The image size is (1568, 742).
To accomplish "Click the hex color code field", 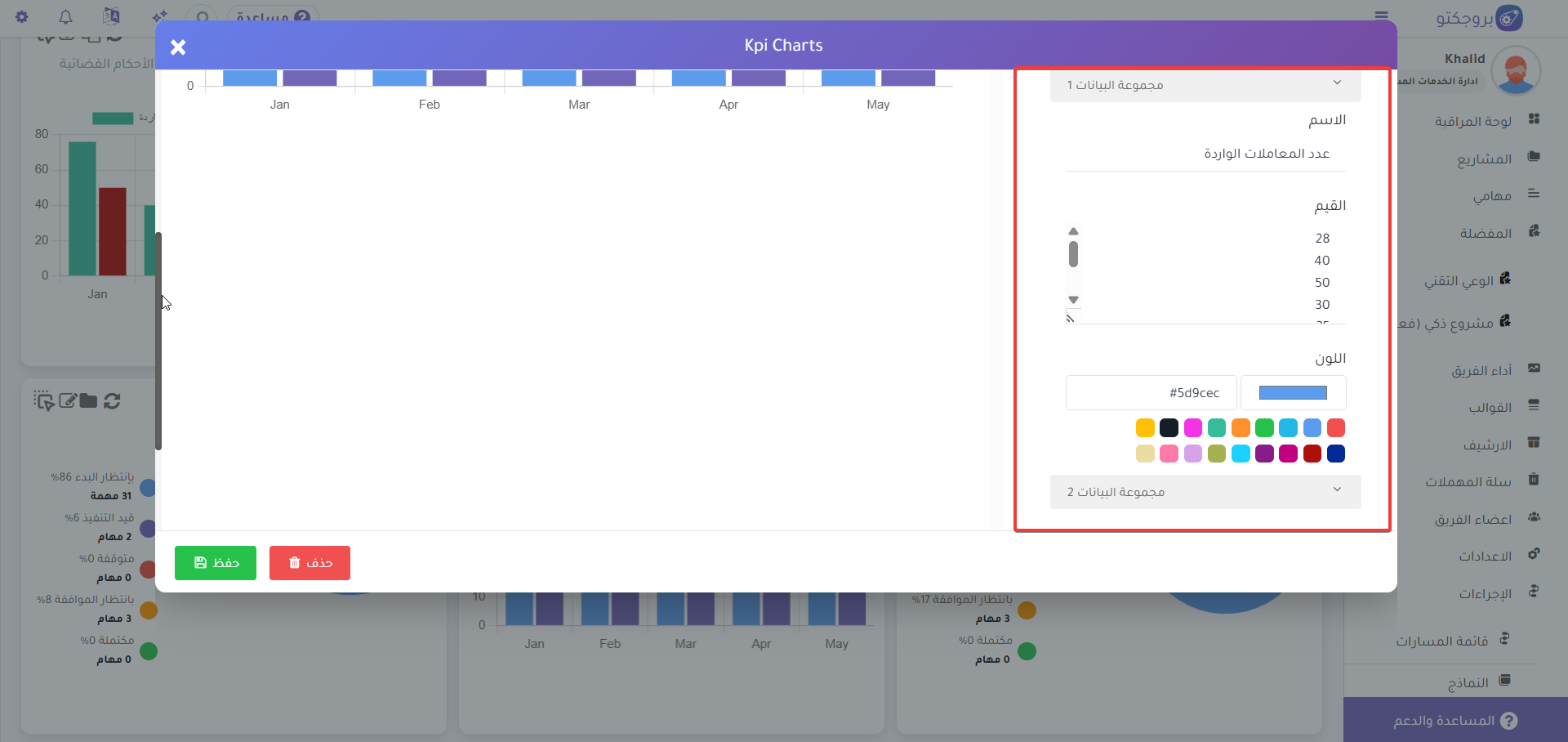I will [1151, 393].
